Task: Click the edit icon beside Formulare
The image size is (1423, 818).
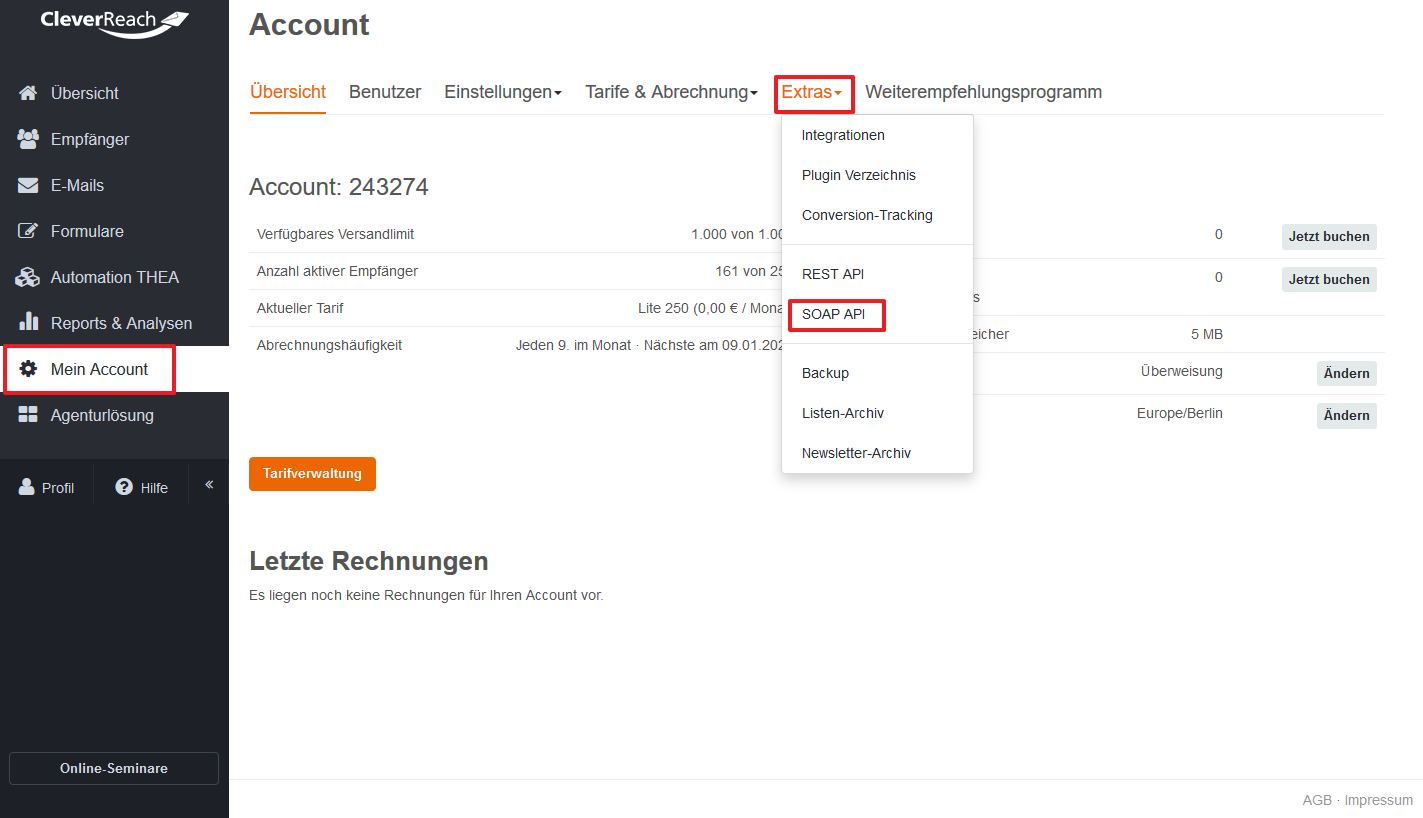Action: [x=28, y=231]
